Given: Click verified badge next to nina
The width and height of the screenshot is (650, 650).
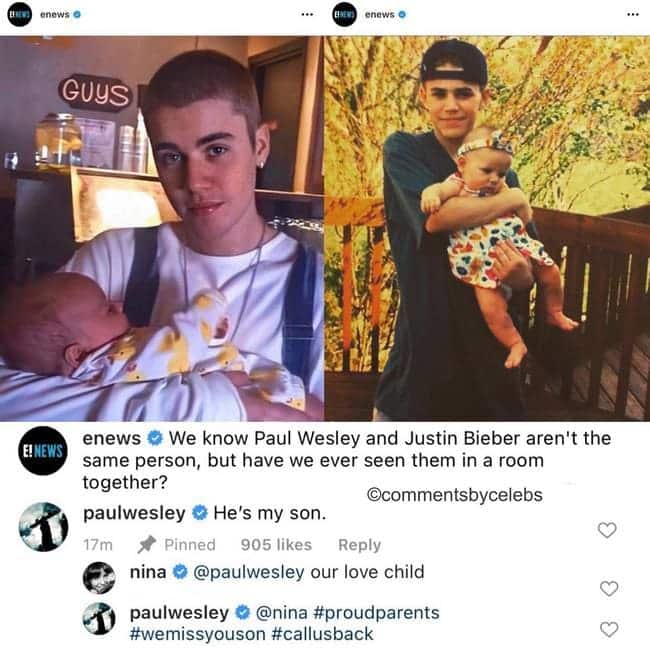Looking at the screenshot, I should click(x=180, y=572).
